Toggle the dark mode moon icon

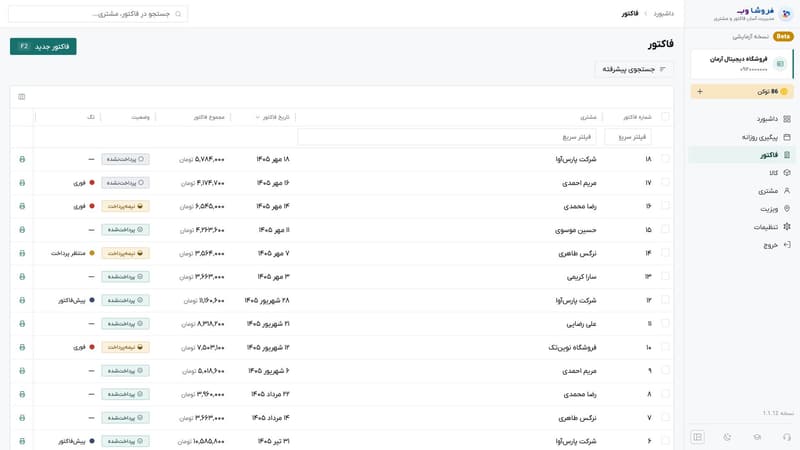pos(727,437)
